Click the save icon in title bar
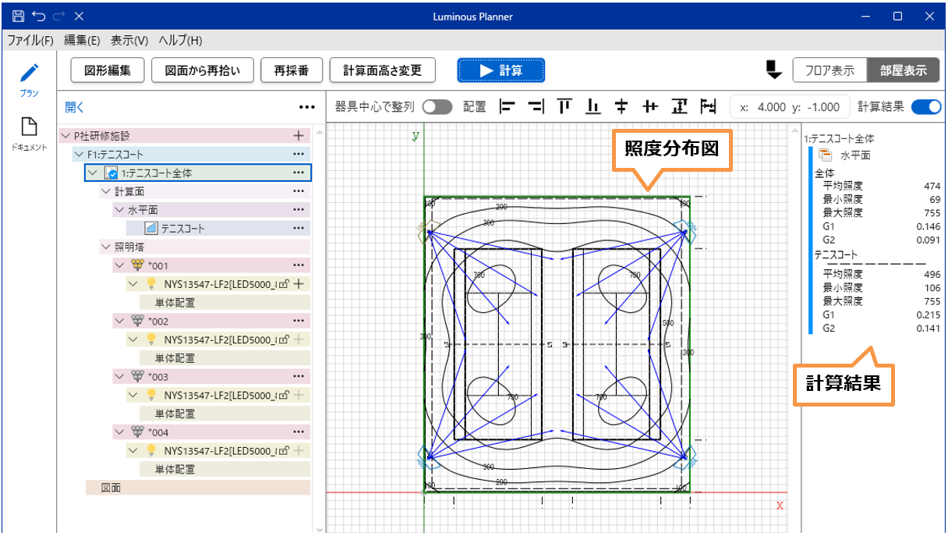 (17, 16)
